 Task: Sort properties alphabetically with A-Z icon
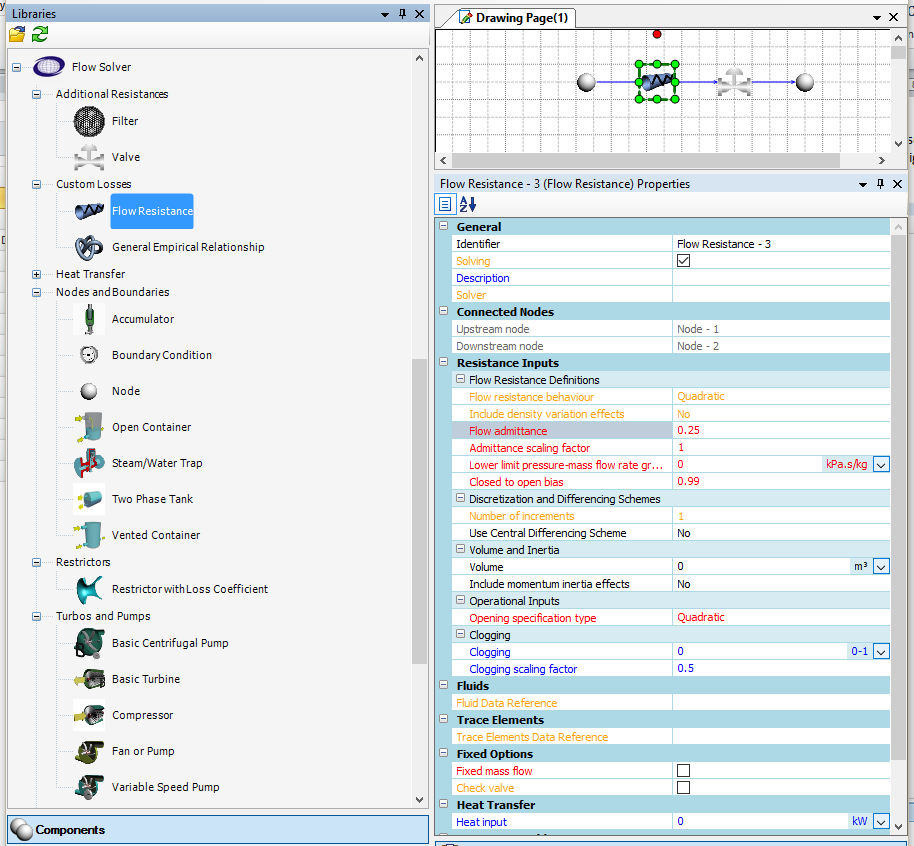click(467, 204)
